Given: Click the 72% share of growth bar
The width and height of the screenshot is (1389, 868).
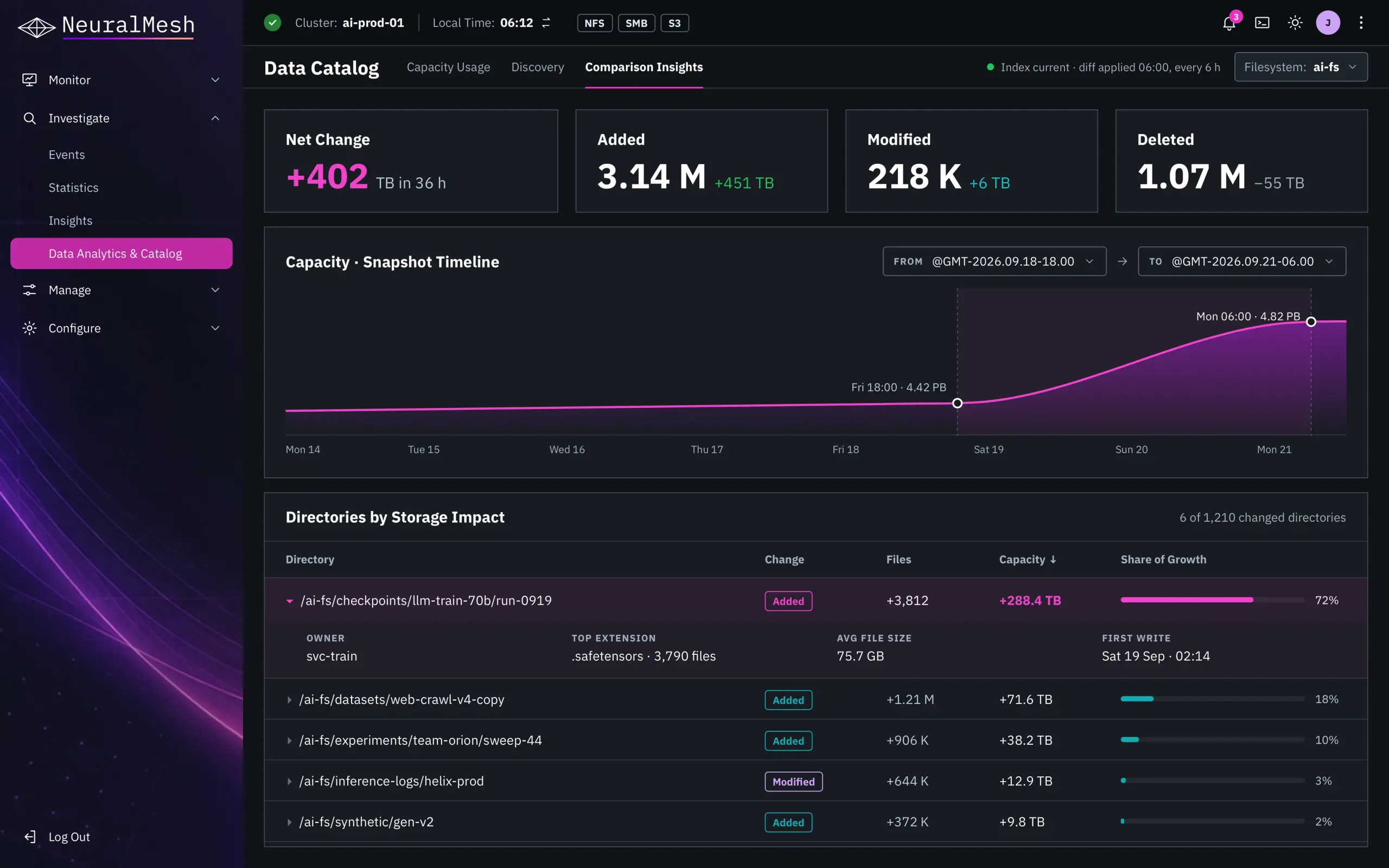Looking at the screenshot, I should point(1212,600).
